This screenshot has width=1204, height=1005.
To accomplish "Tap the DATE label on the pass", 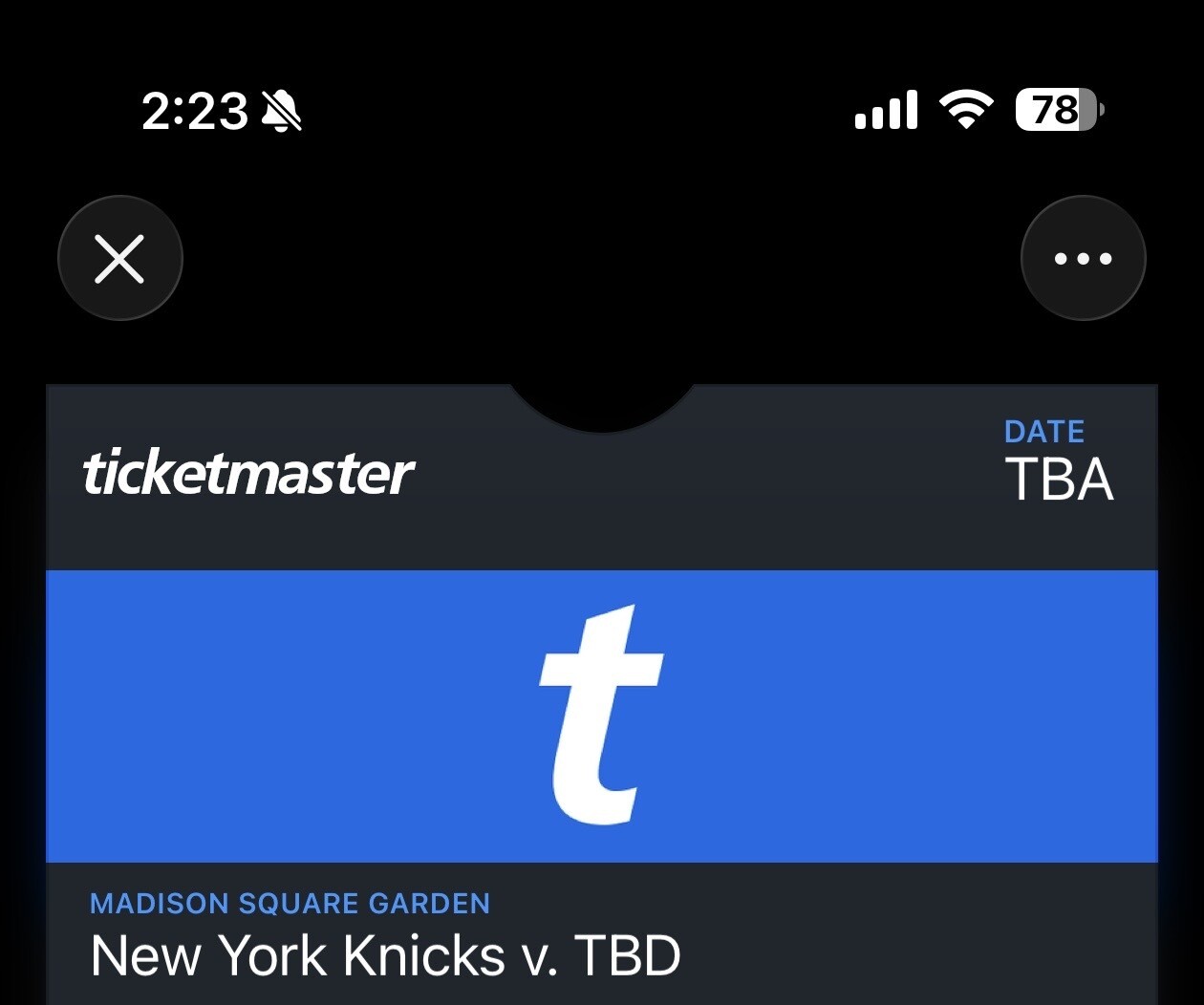I will coord(1043,432).
